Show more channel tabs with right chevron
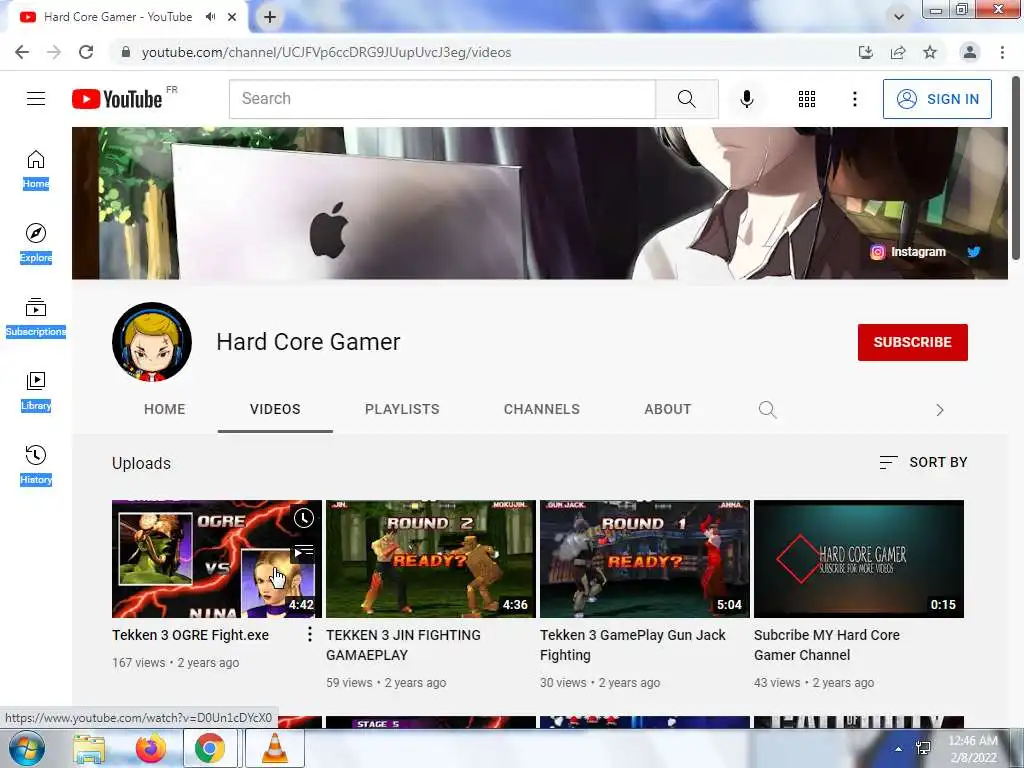Image resolution: width=1024 pixels, height=768 pixels. (x=940, y=410)
